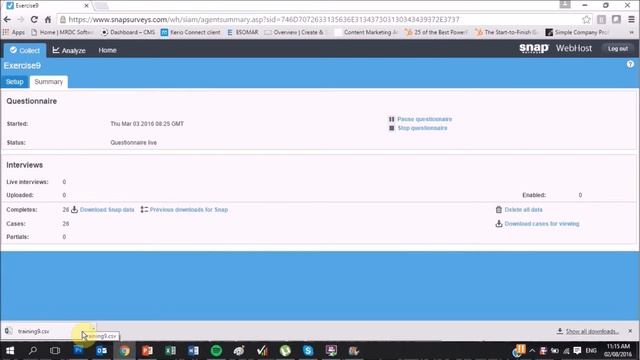Launch Excel from the taskbar
Screen dimensions: 640x360
click(x=170, y=351)
